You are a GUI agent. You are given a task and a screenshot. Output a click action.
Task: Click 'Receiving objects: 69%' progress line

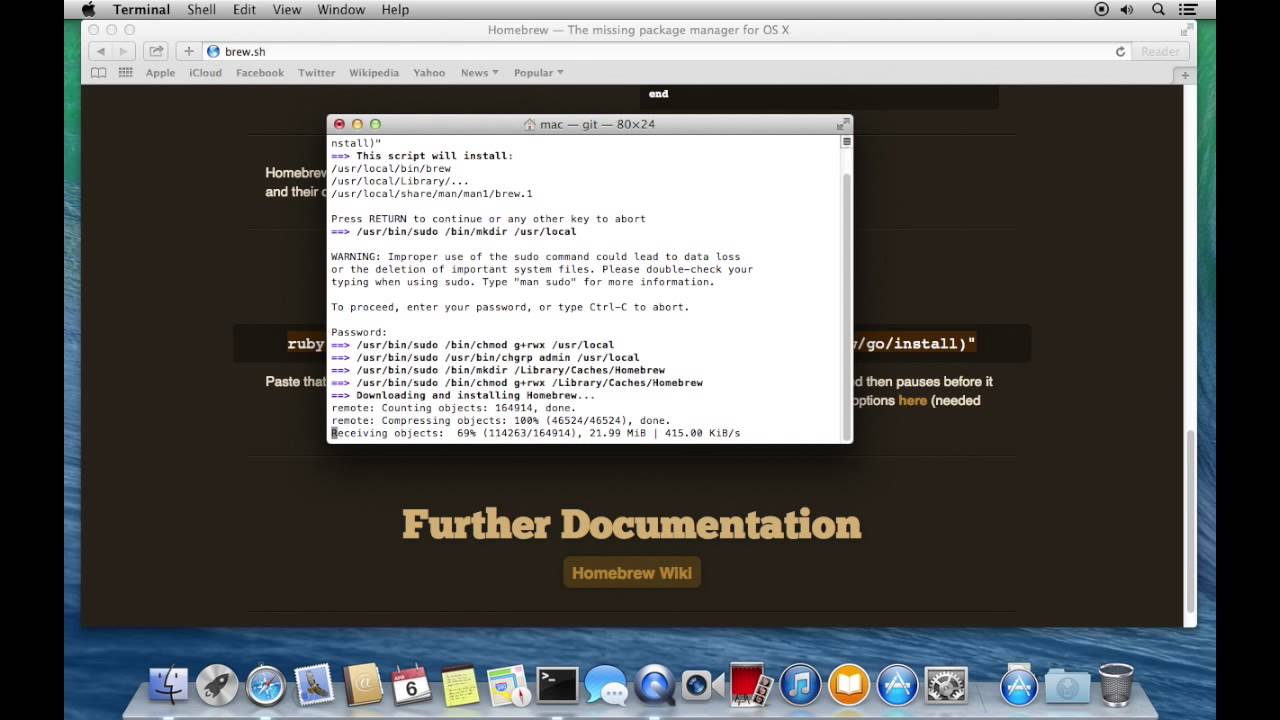pos(536,433)
